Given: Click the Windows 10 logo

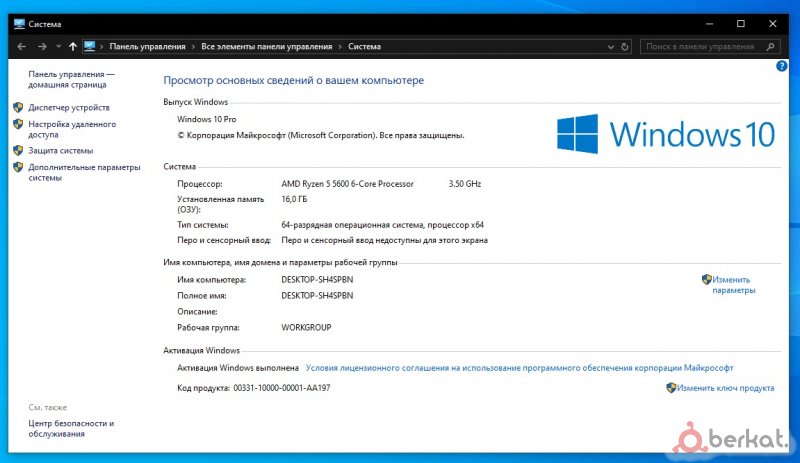Looking at the screenshot, I should pos(666,134).
